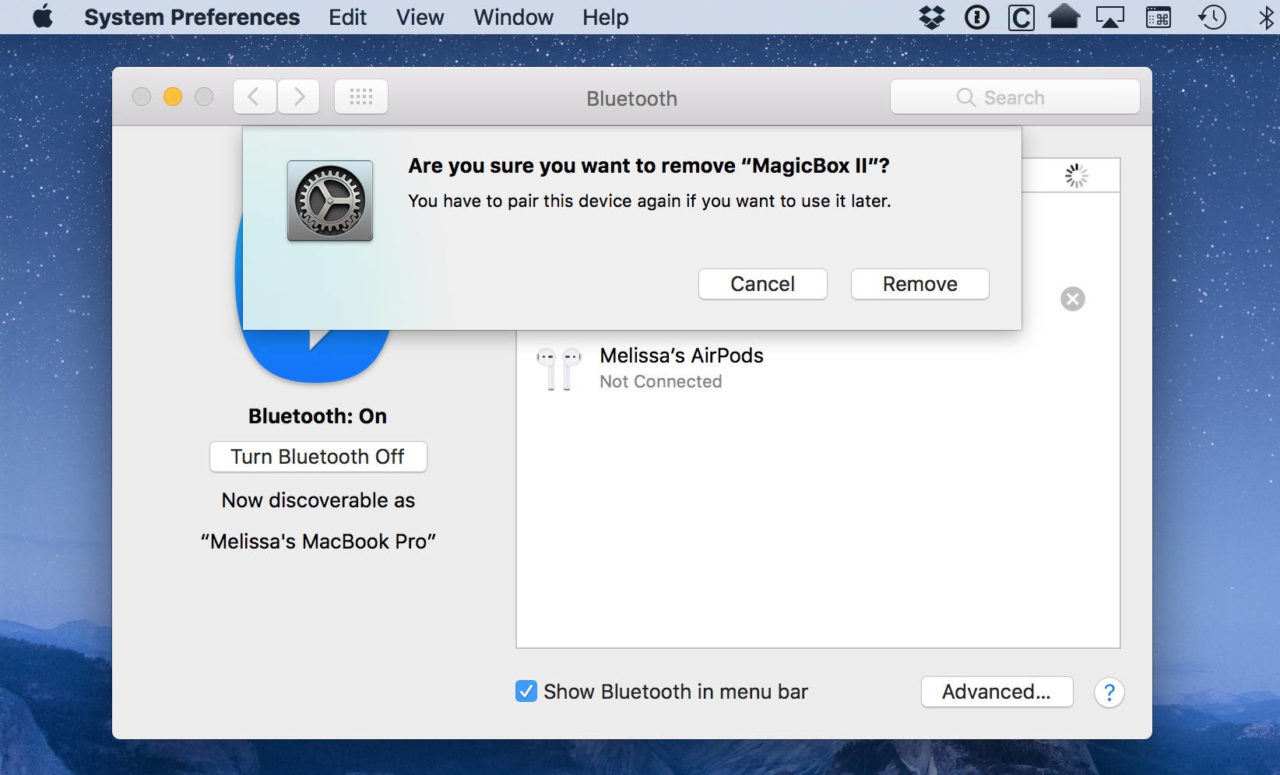Confirm Remove for MagicBox II

[920, 284]
